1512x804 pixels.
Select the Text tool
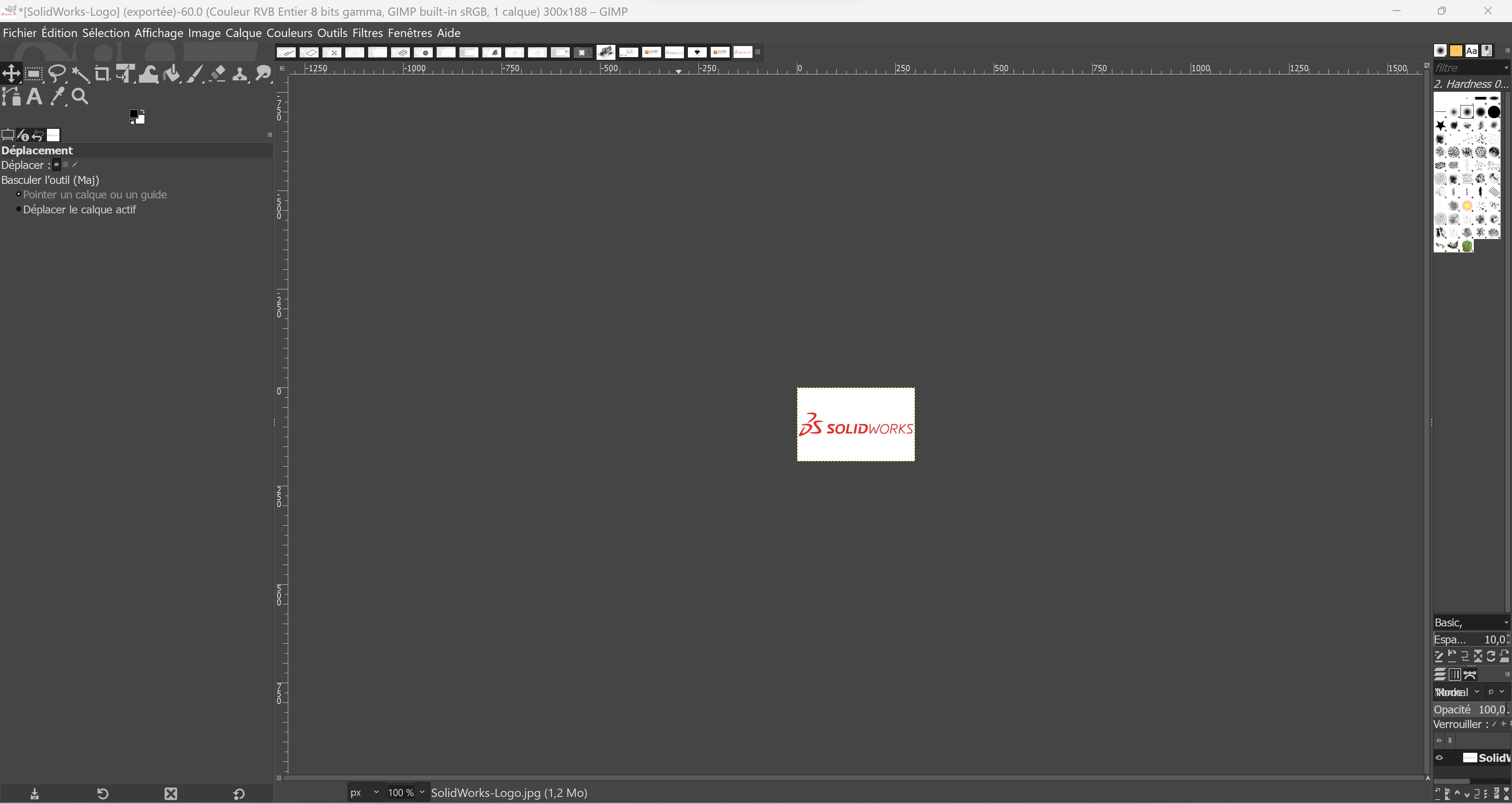(34, 97)
